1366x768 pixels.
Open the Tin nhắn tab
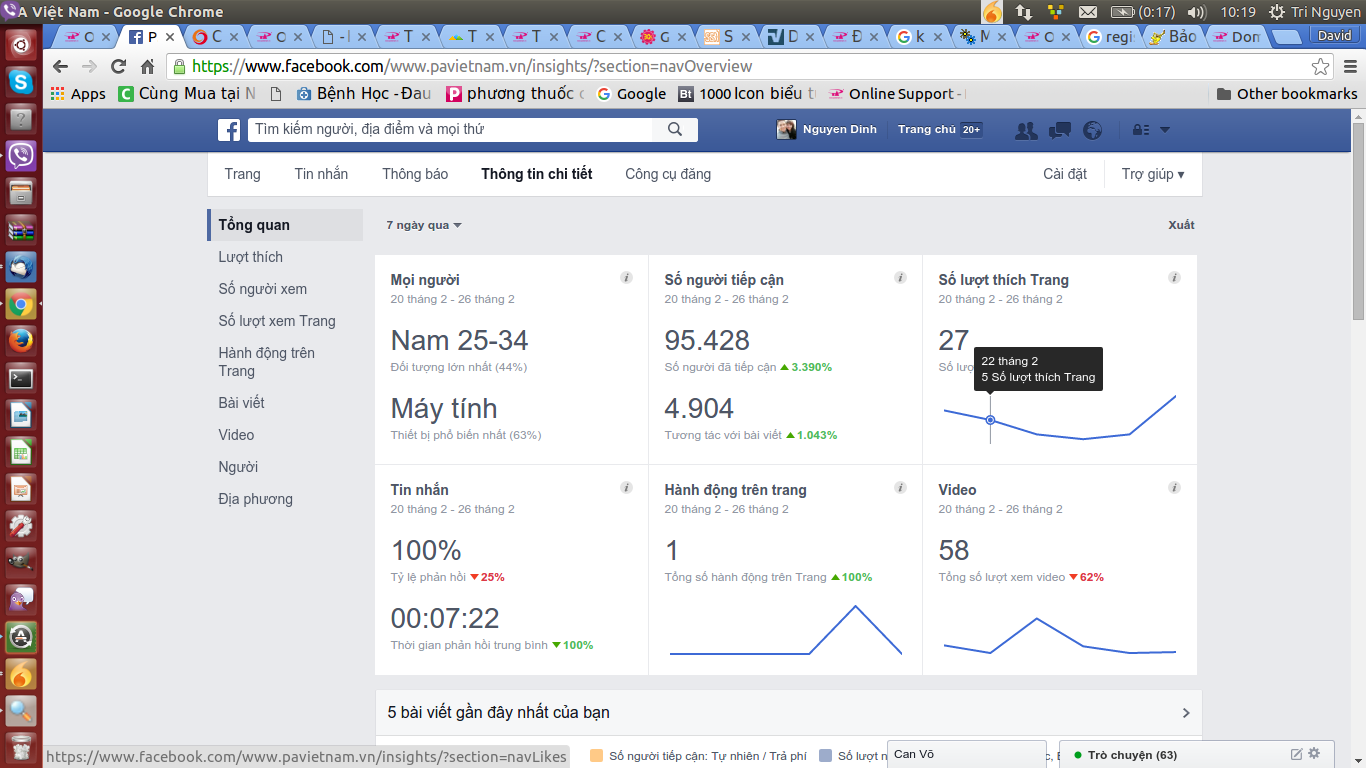321,174
